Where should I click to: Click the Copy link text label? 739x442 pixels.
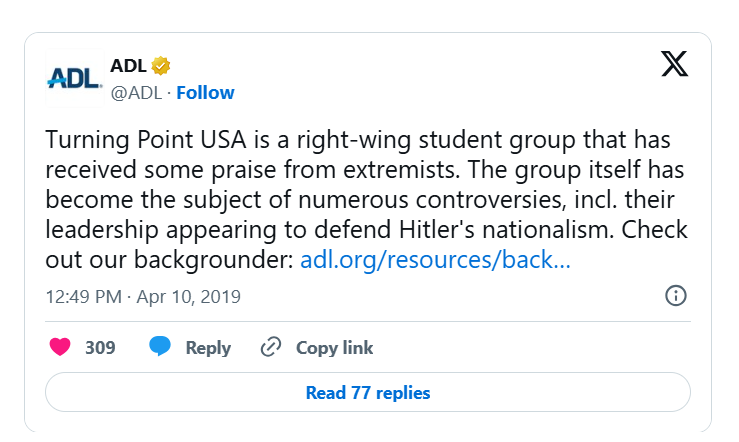[x=334, y=348]
